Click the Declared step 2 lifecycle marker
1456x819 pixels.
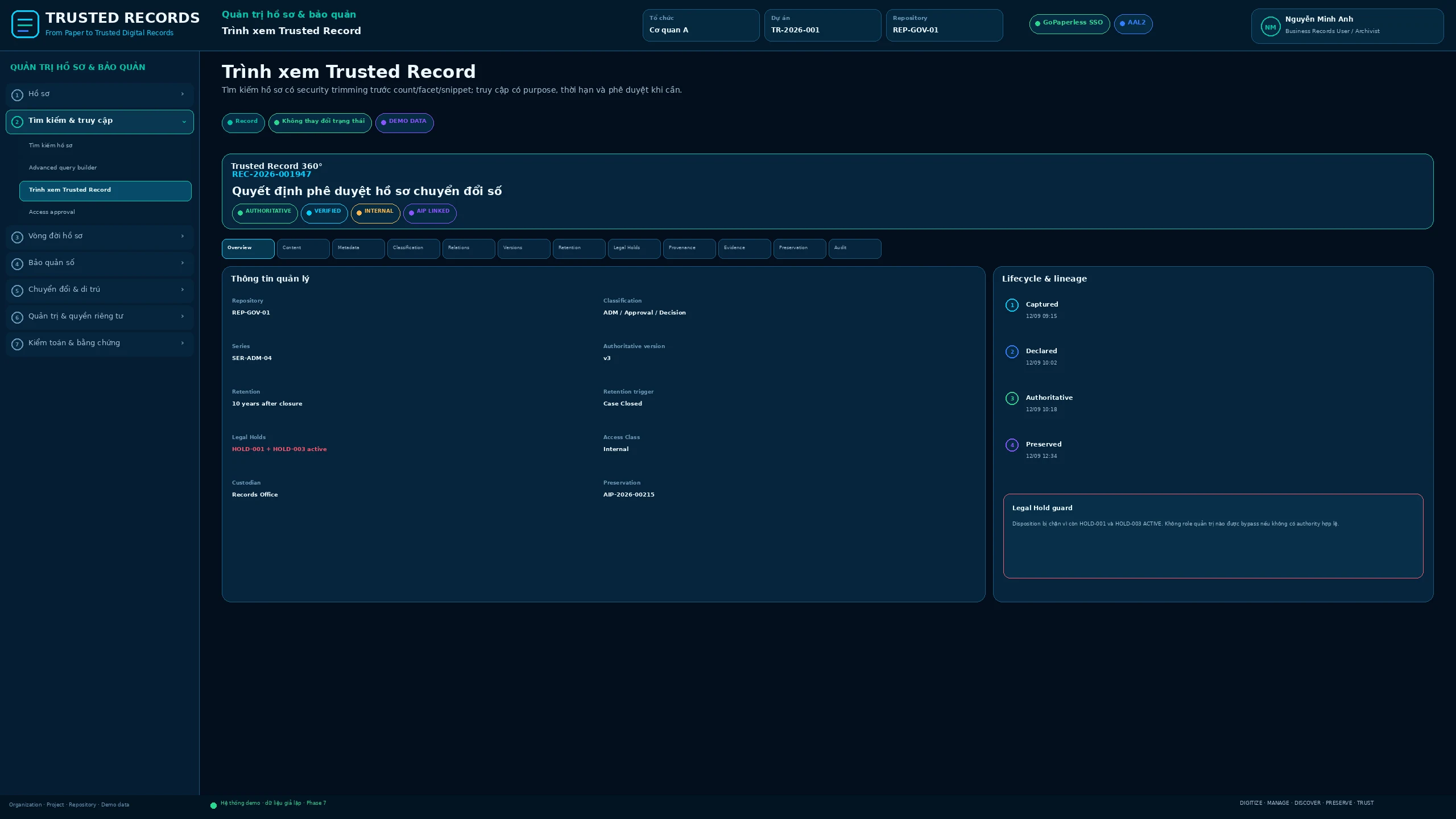point(1012,351)
